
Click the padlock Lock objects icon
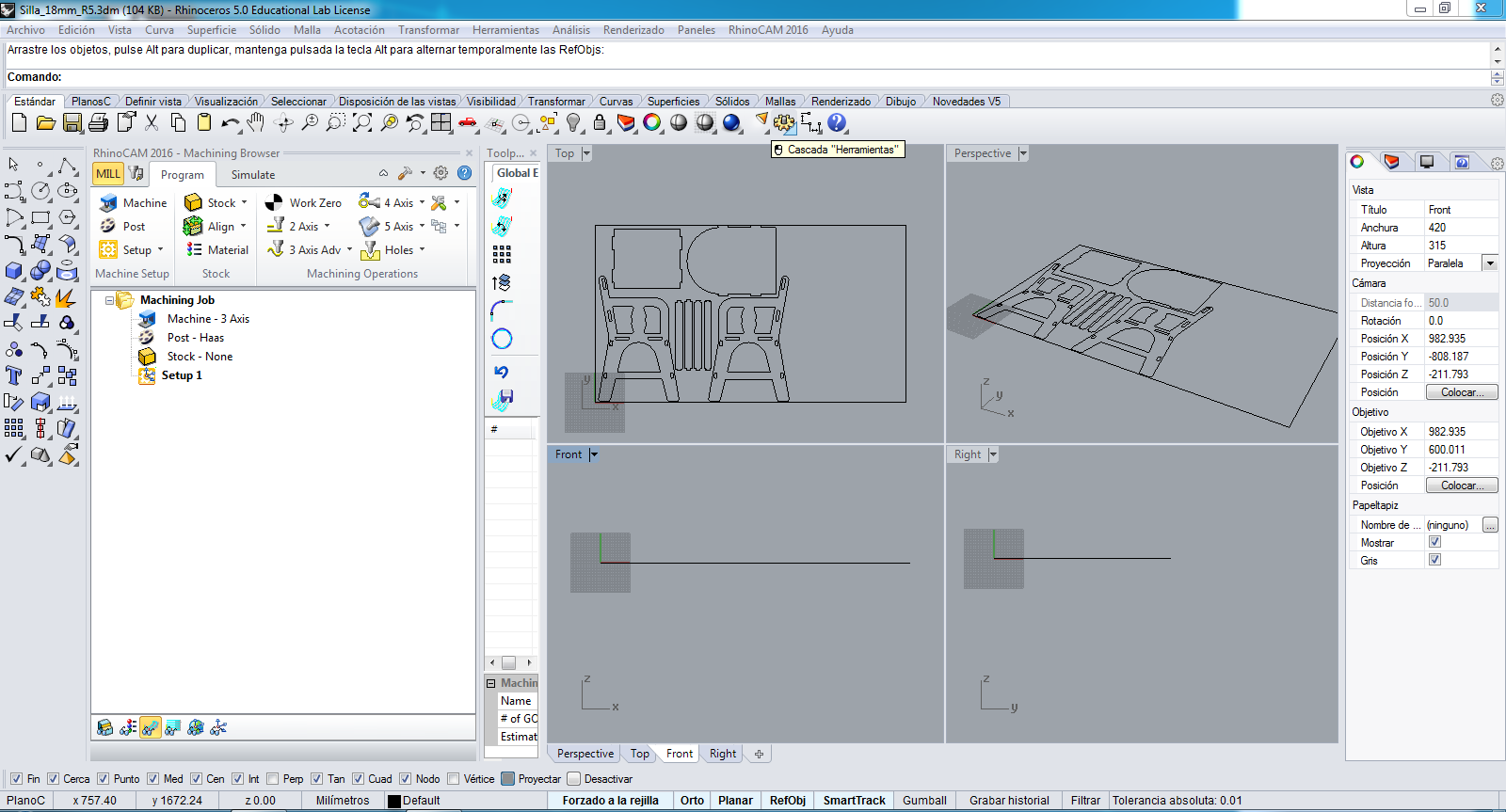tap(600, 123)
